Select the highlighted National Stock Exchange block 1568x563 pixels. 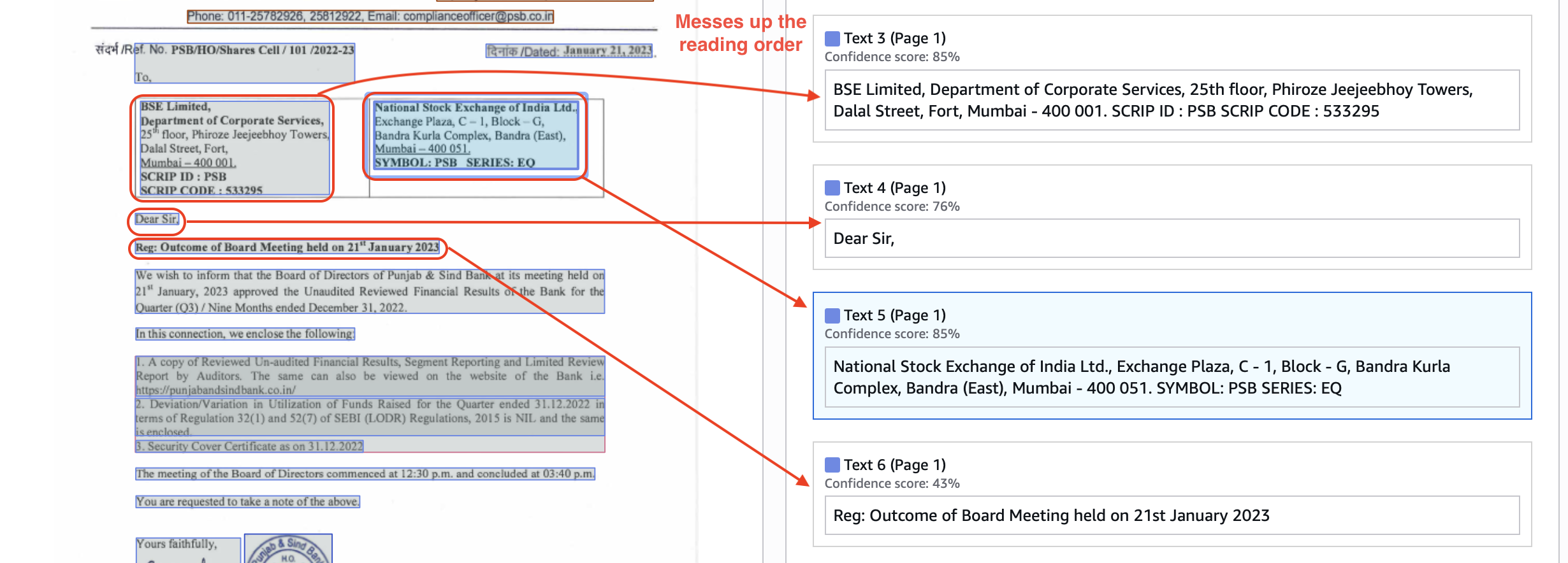[x=475, y=135]
